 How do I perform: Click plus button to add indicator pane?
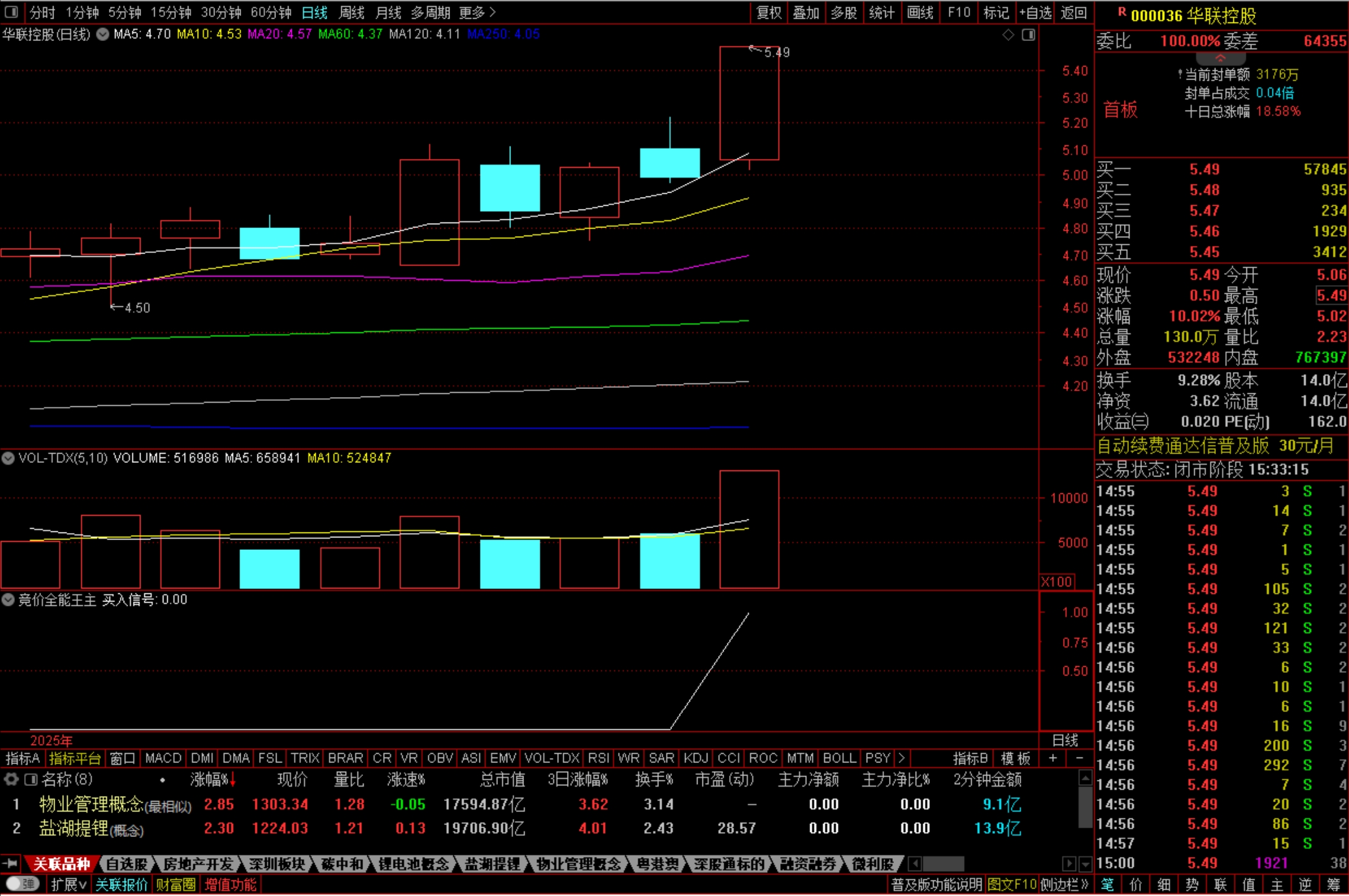click(1053, 758)
